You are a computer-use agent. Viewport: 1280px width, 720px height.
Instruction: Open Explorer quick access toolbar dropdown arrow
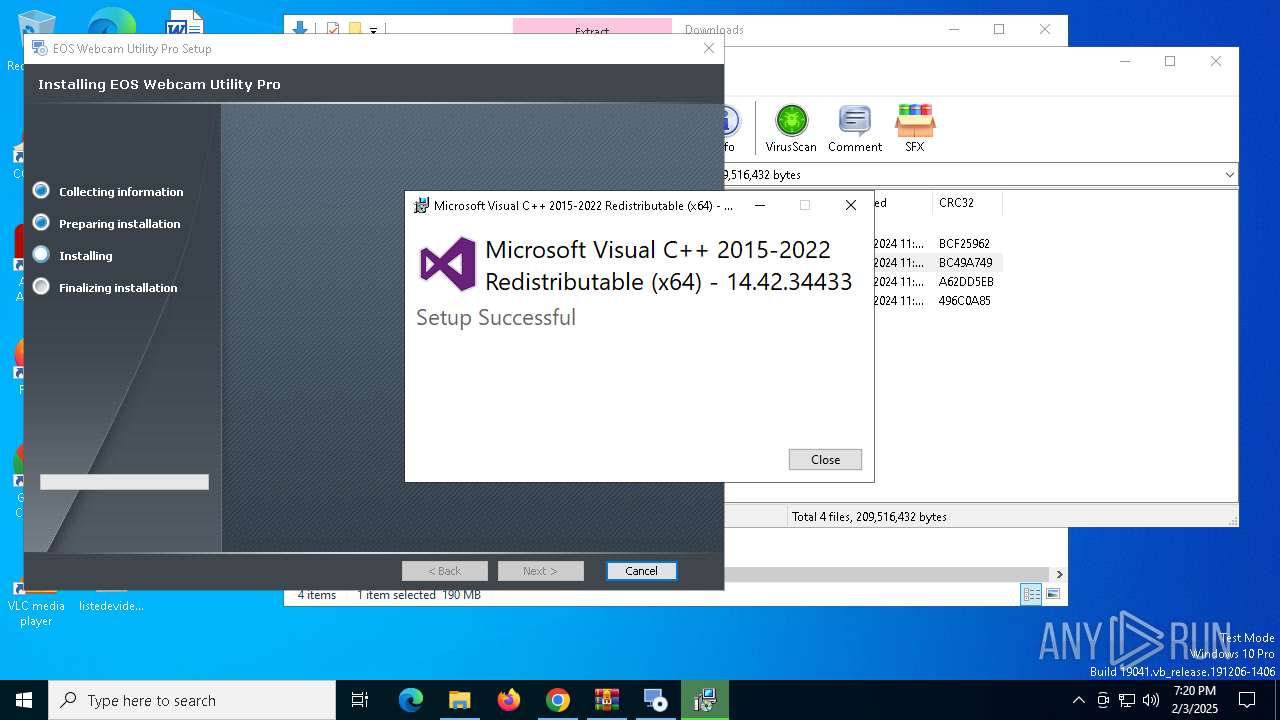(373, 30)
